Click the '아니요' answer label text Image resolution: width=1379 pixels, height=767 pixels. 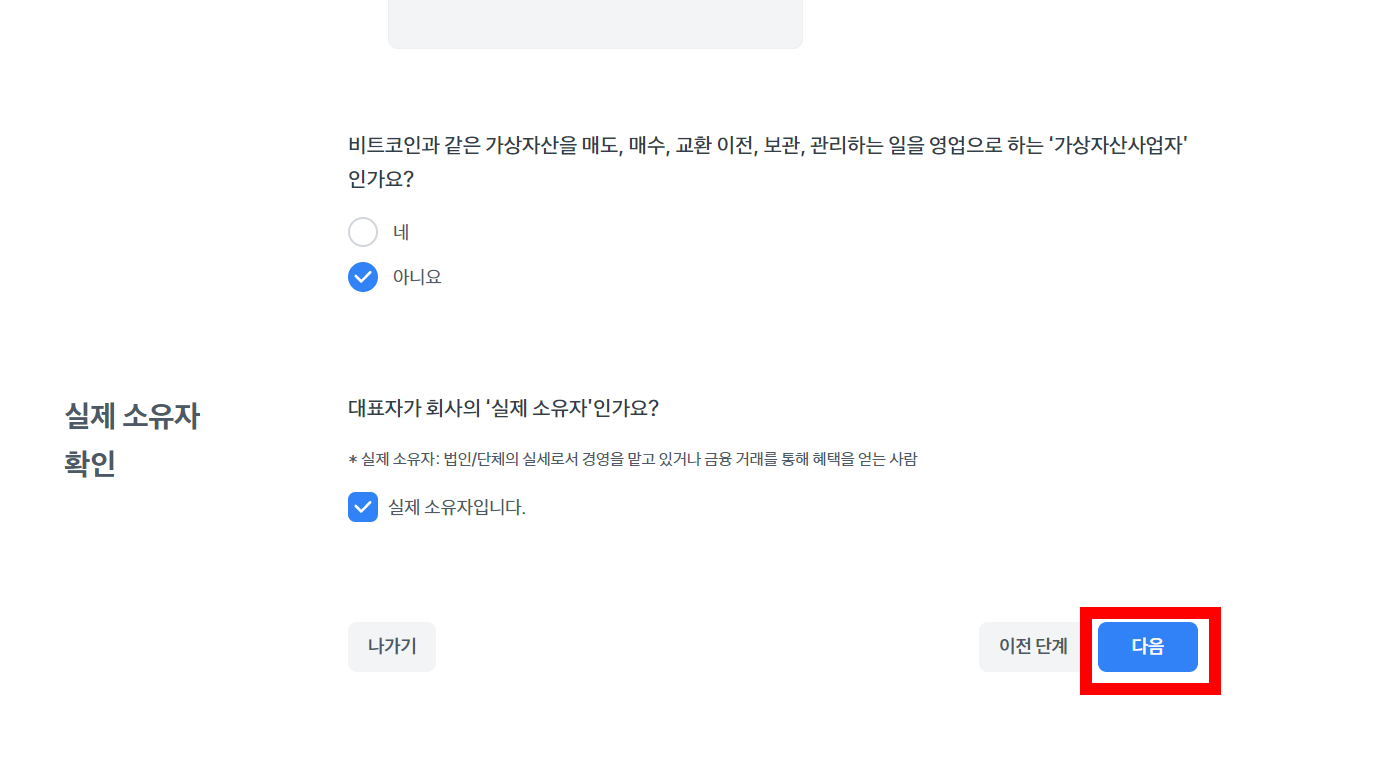(417, 277)
